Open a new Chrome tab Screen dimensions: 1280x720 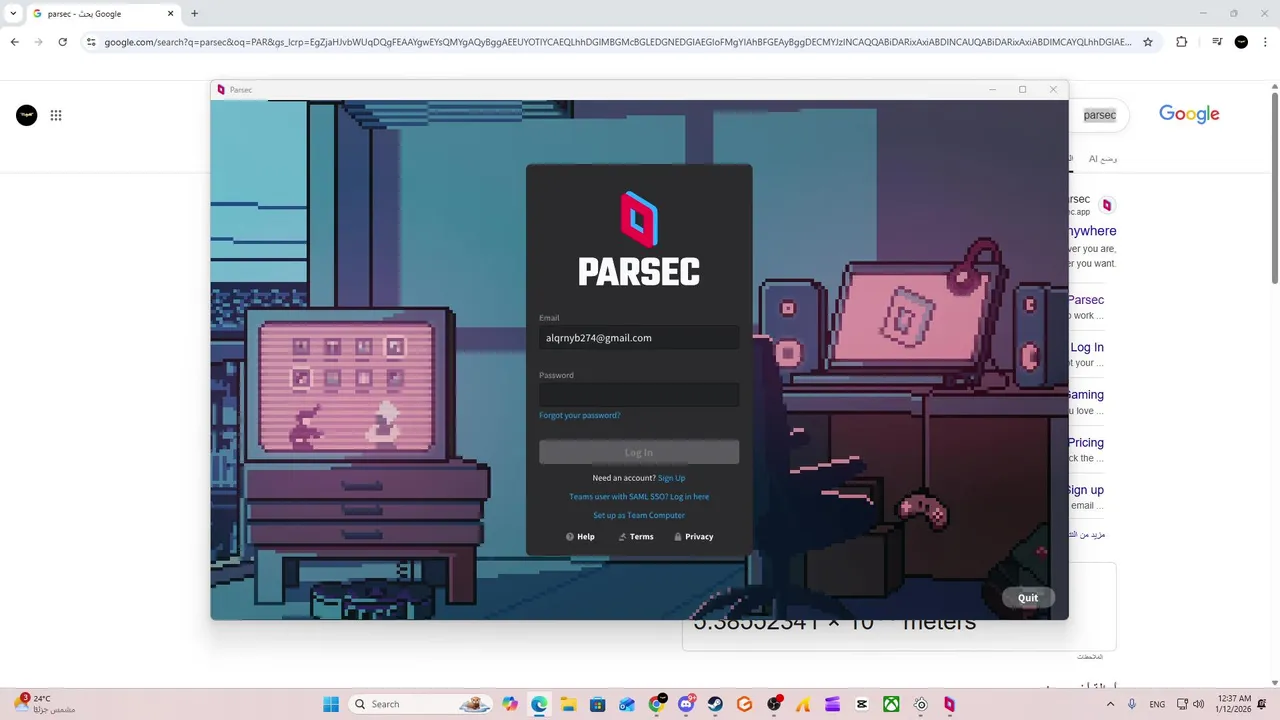click(194, 14)
